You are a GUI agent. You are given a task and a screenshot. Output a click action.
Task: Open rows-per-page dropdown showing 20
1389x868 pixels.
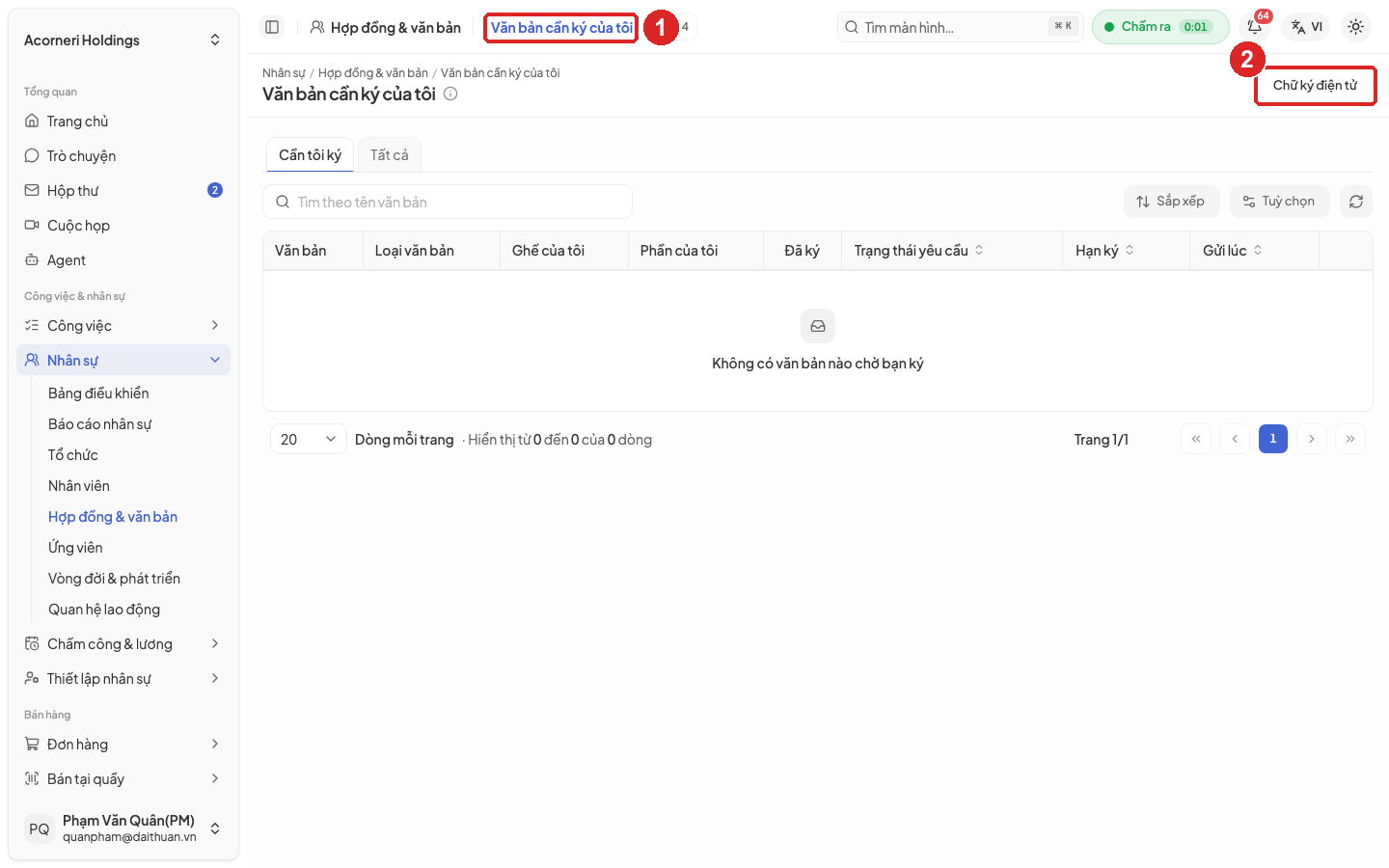[x=308, y=439]
